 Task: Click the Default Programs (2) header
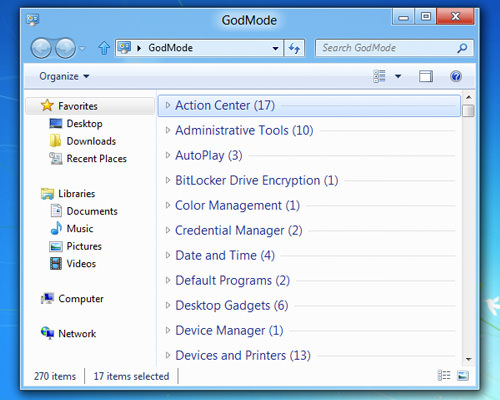coord(233,281)
